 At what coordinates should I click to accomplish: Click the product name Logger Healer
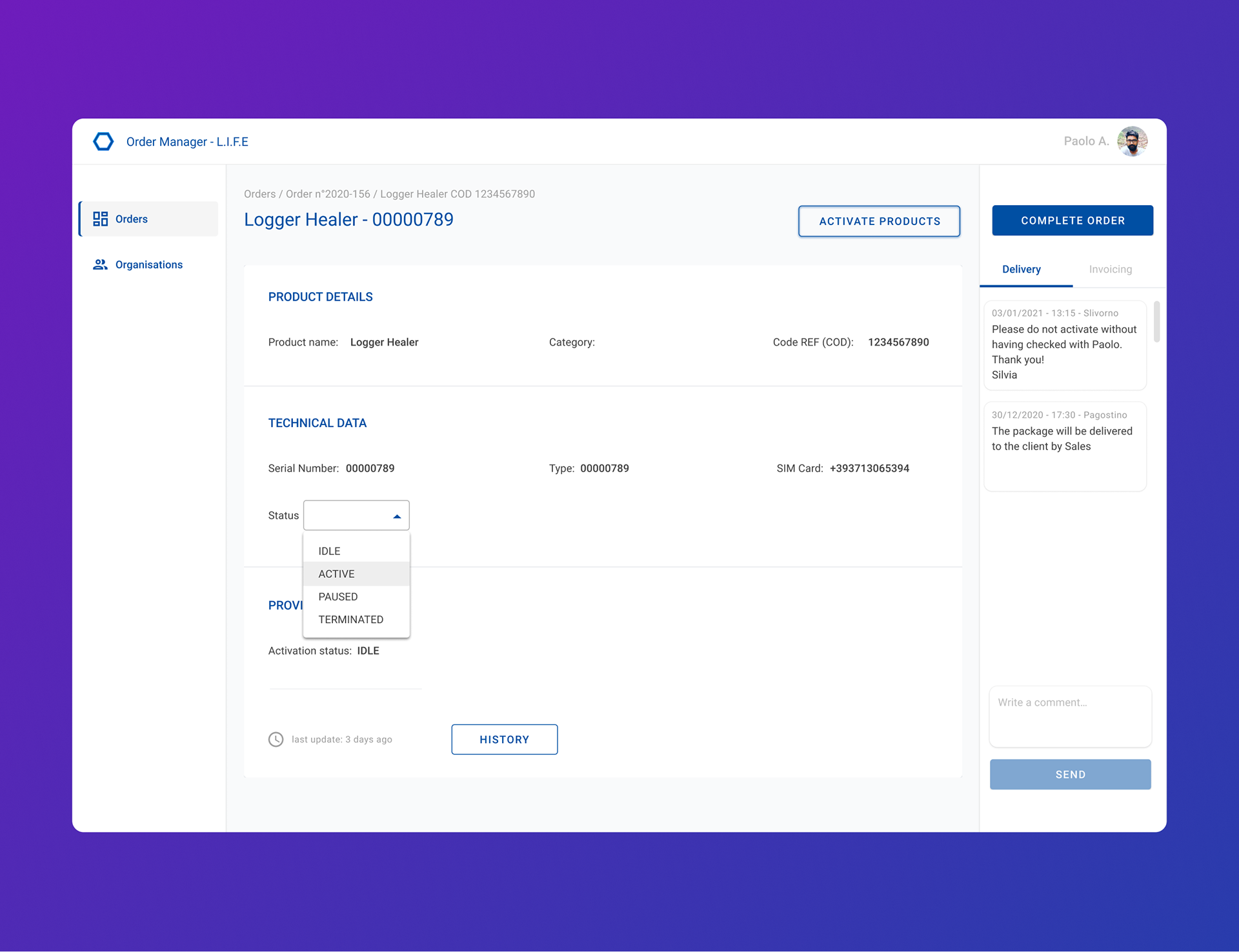point(384,342)
